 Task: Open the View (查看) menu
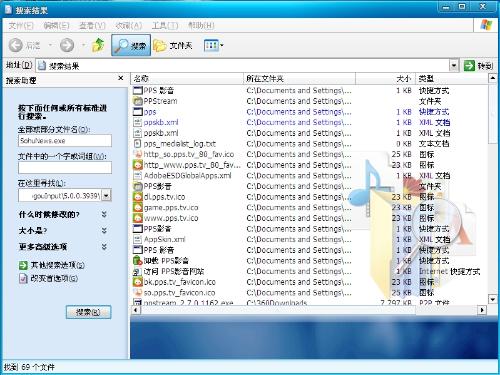(x=92, y=26)
